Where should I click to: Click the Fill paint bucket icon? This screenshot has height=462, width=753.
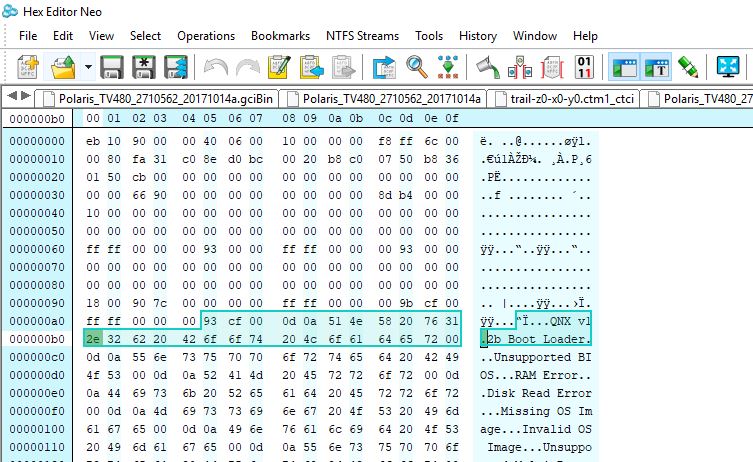click(x=487, y=68)
